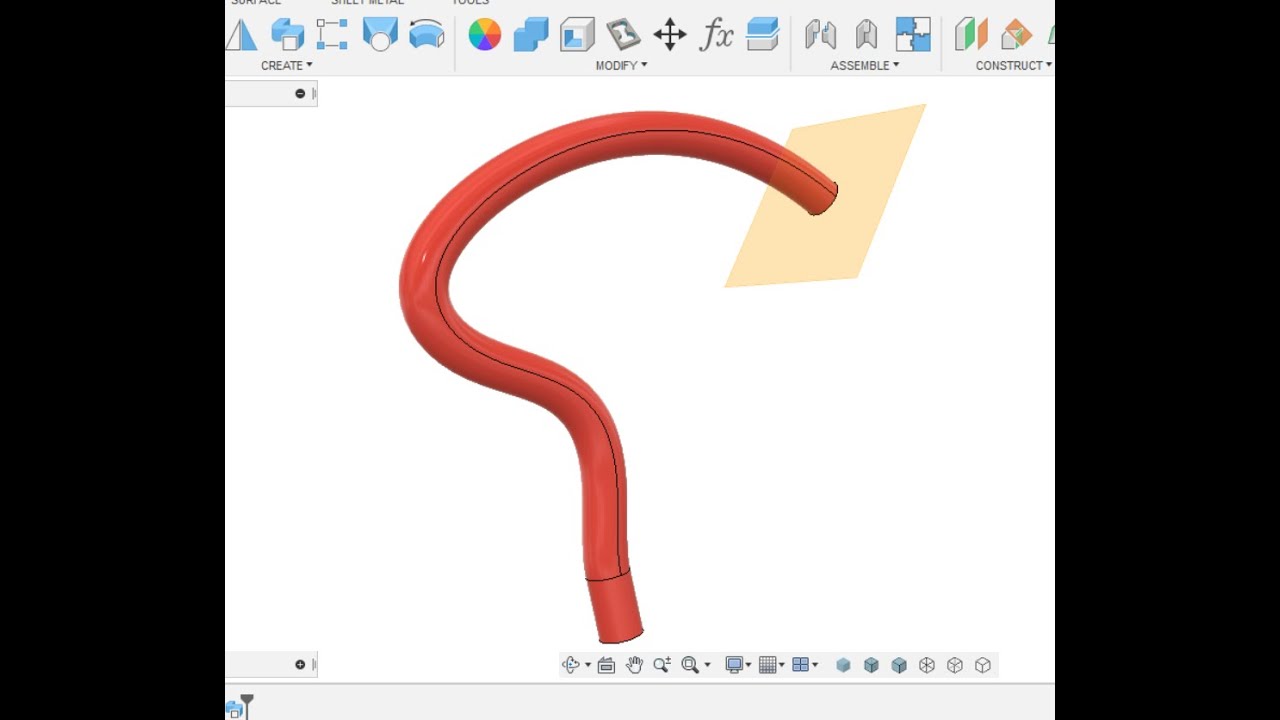Open Display Settings monitor icon
This screenshot has height=720, width=1280.
pos(734,665)
